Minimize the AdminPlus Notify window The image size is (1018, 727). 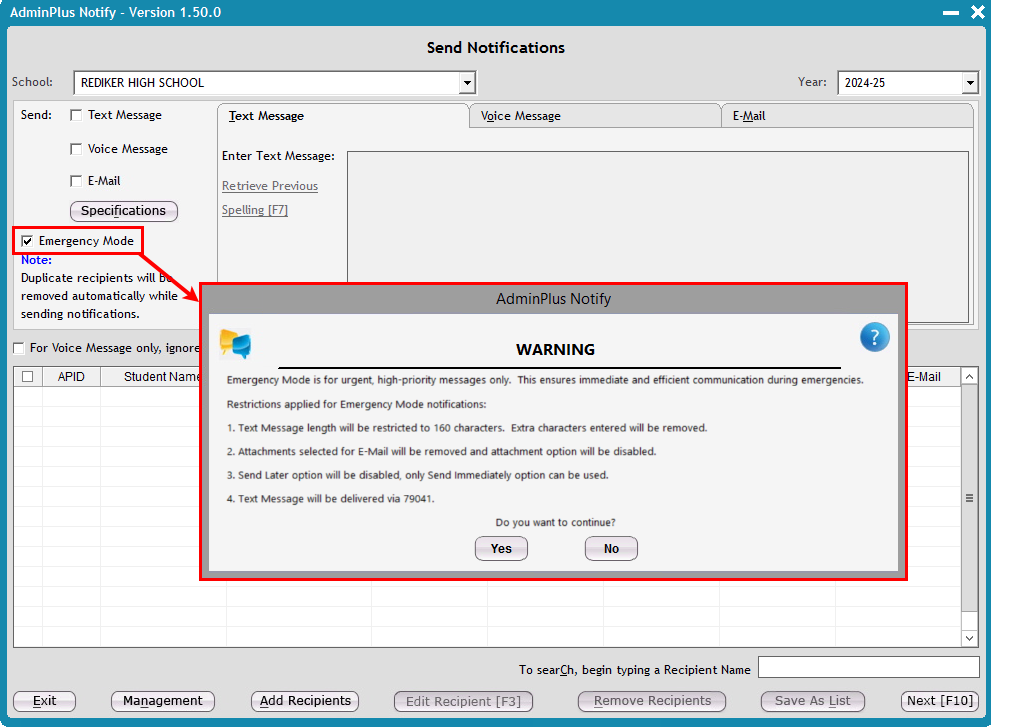coord(950,12)
